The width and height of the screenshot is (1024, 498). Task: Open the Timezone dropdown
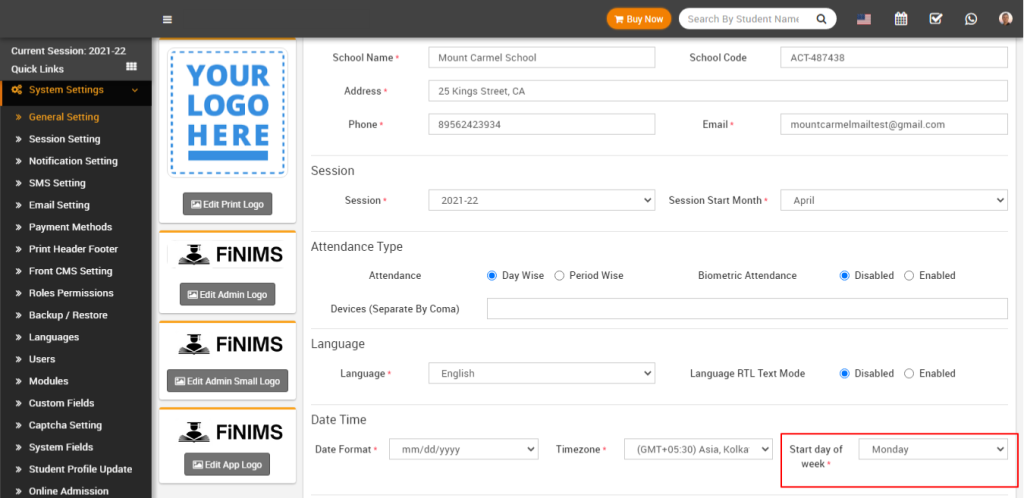[698, 449]
